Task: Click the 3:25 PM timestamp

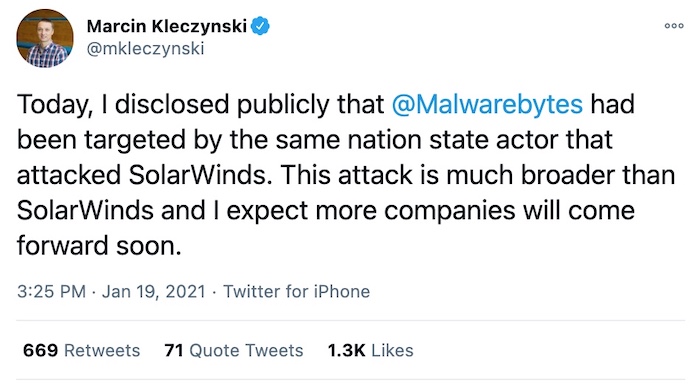Action: tap(51, 291)
